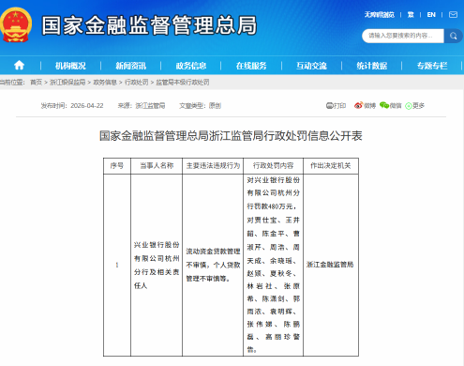
Task: Open the 新闻资讯 navigation menu
Action: click(131, 66)
